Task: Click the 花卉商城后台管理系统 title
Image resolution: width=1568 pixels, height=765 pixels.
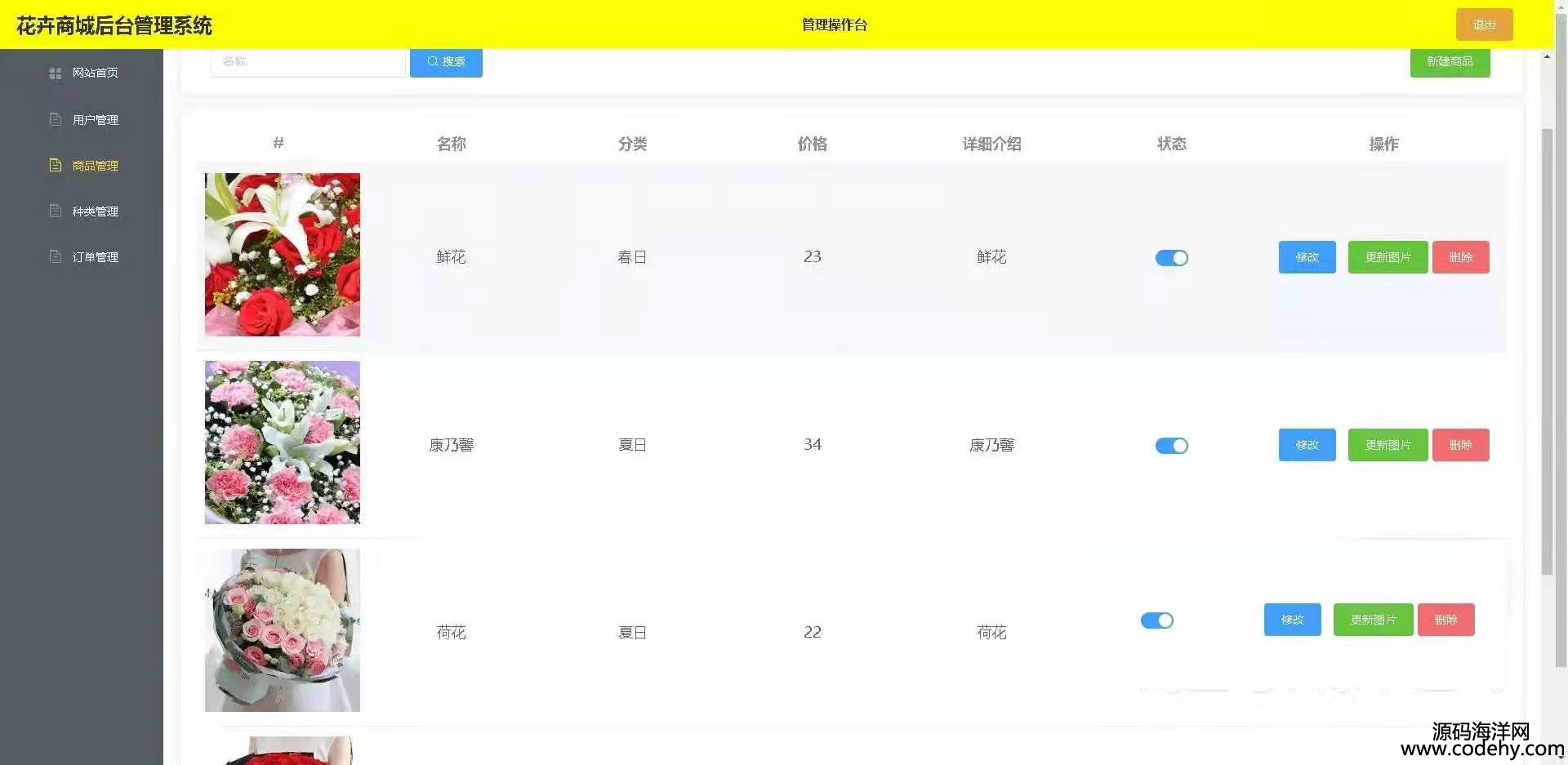Action: pyautogui.click(x=114, y=26)
